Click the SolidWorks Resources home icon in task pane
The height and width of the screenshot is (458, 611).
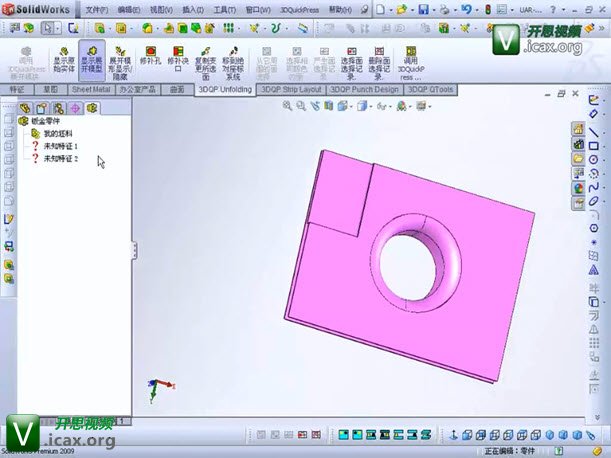[x=578, y=129]
